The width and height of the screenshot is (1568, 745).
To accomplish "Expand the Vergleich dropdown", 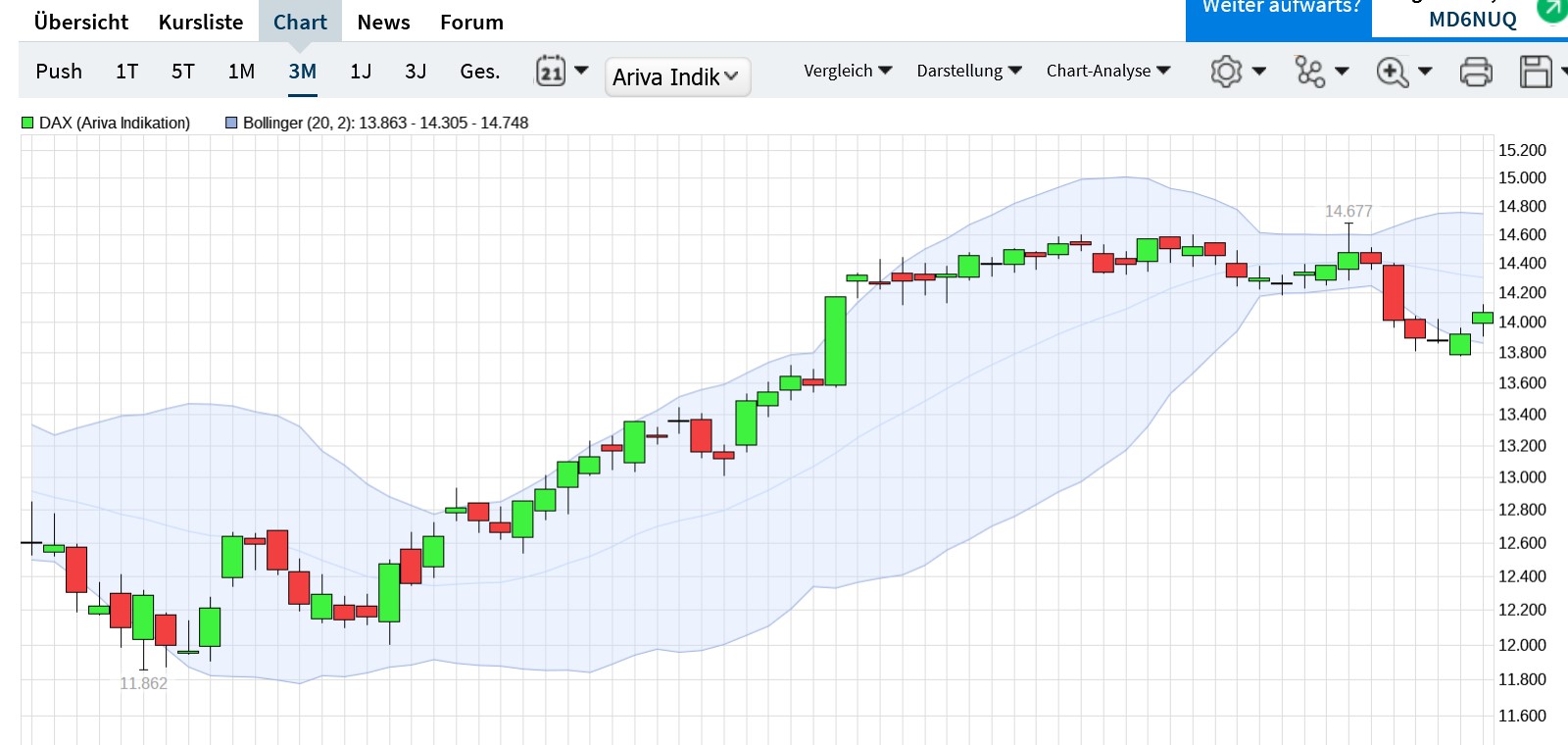I will pyautogui.click(x=848, y=71).
